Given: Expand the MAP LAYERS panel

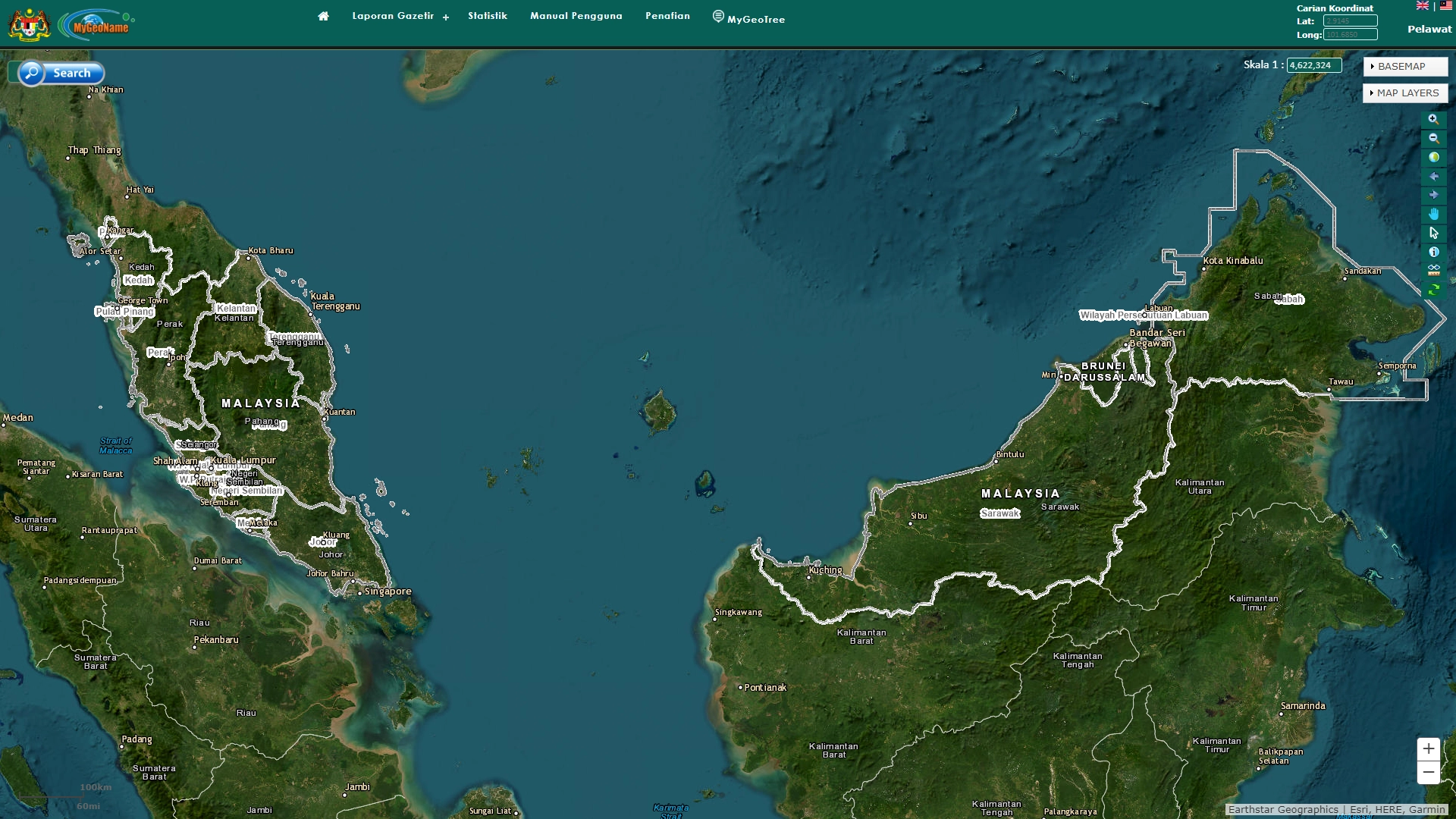Looking at the screenshot, I should (1405, 93).
